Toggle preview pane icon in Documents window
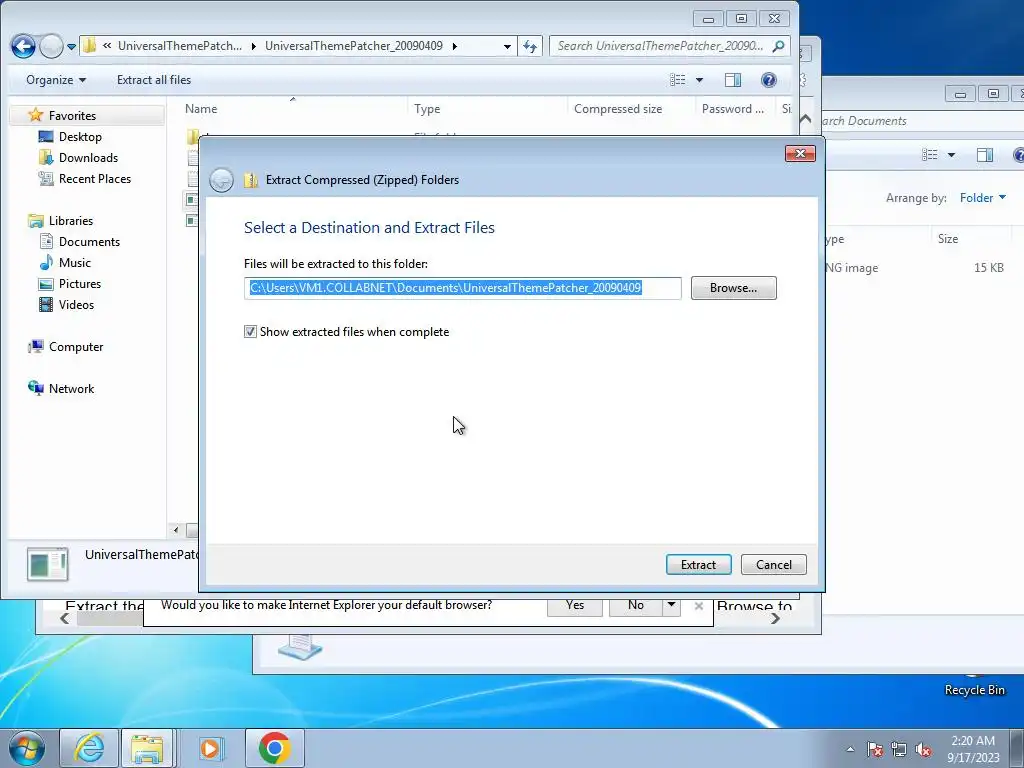The height and width of the screenshot is (768, 1024). pos(985,155)
